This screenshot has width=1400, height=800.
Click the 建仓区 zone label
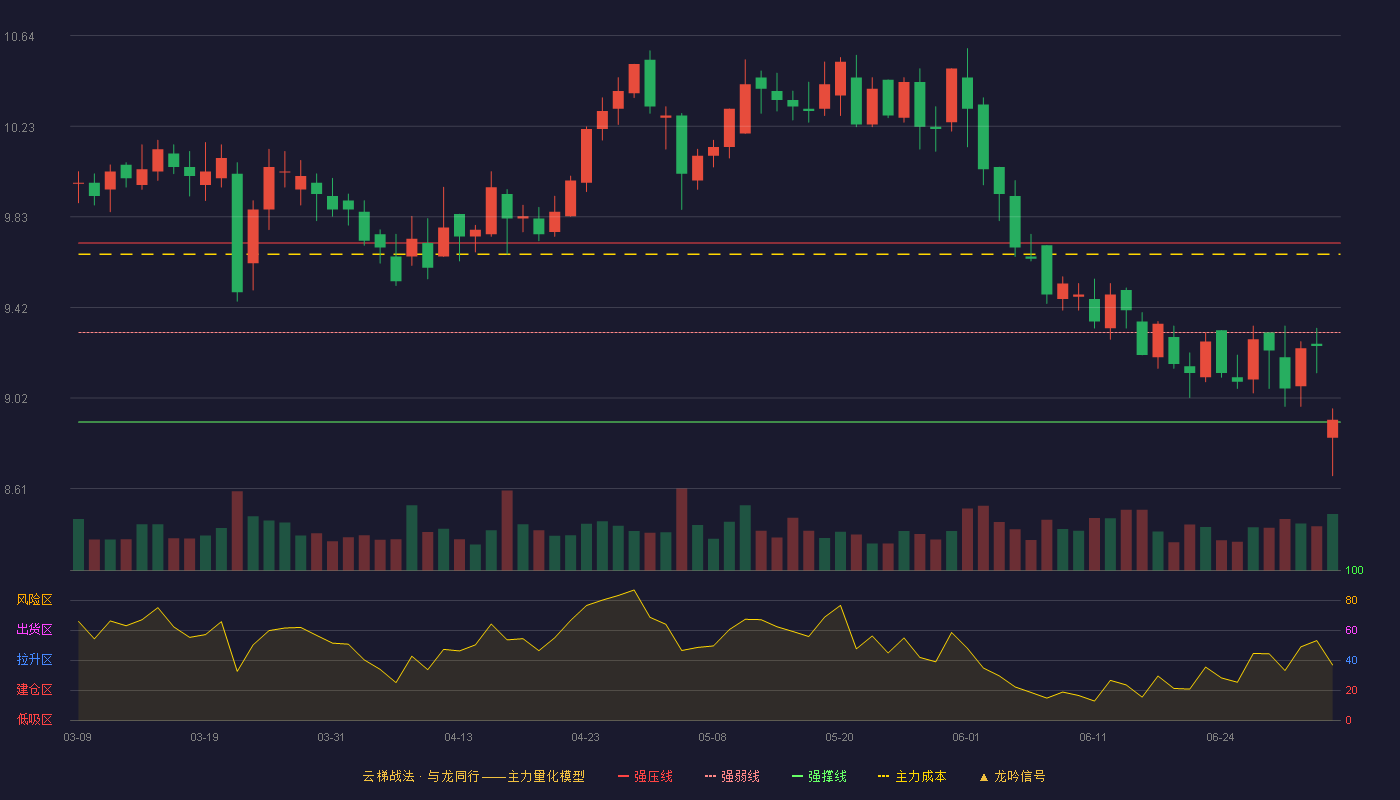coord(34,690)
